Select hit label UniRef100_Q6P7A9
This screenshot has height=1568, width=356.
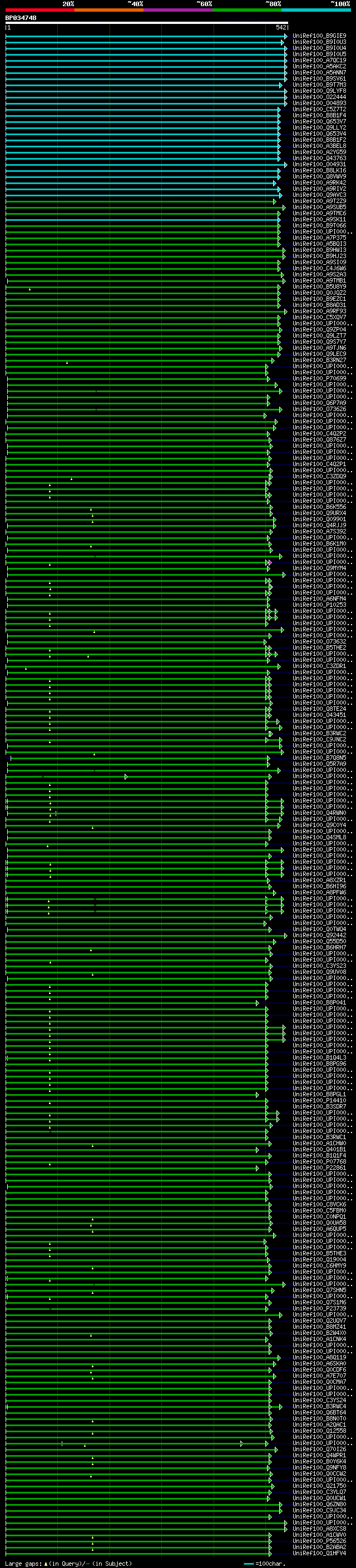[319, 404]
